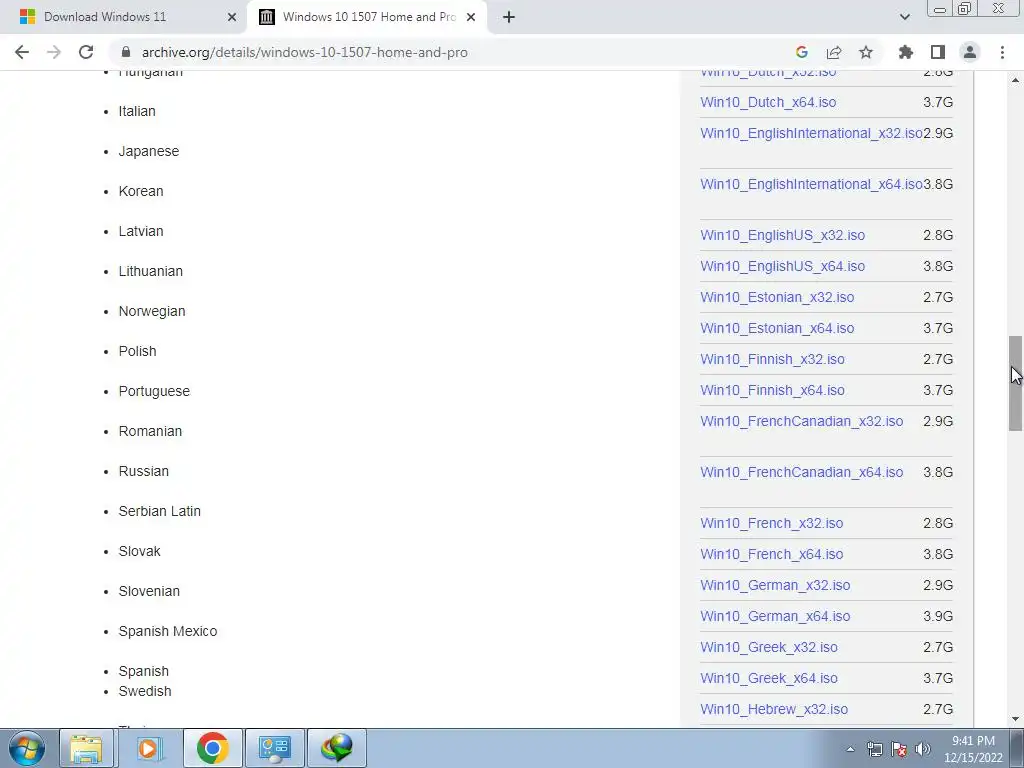Open the Extensions puzzle icon
The height and width of the screenshot is (768, 1024).
click(x=906, y=52)
